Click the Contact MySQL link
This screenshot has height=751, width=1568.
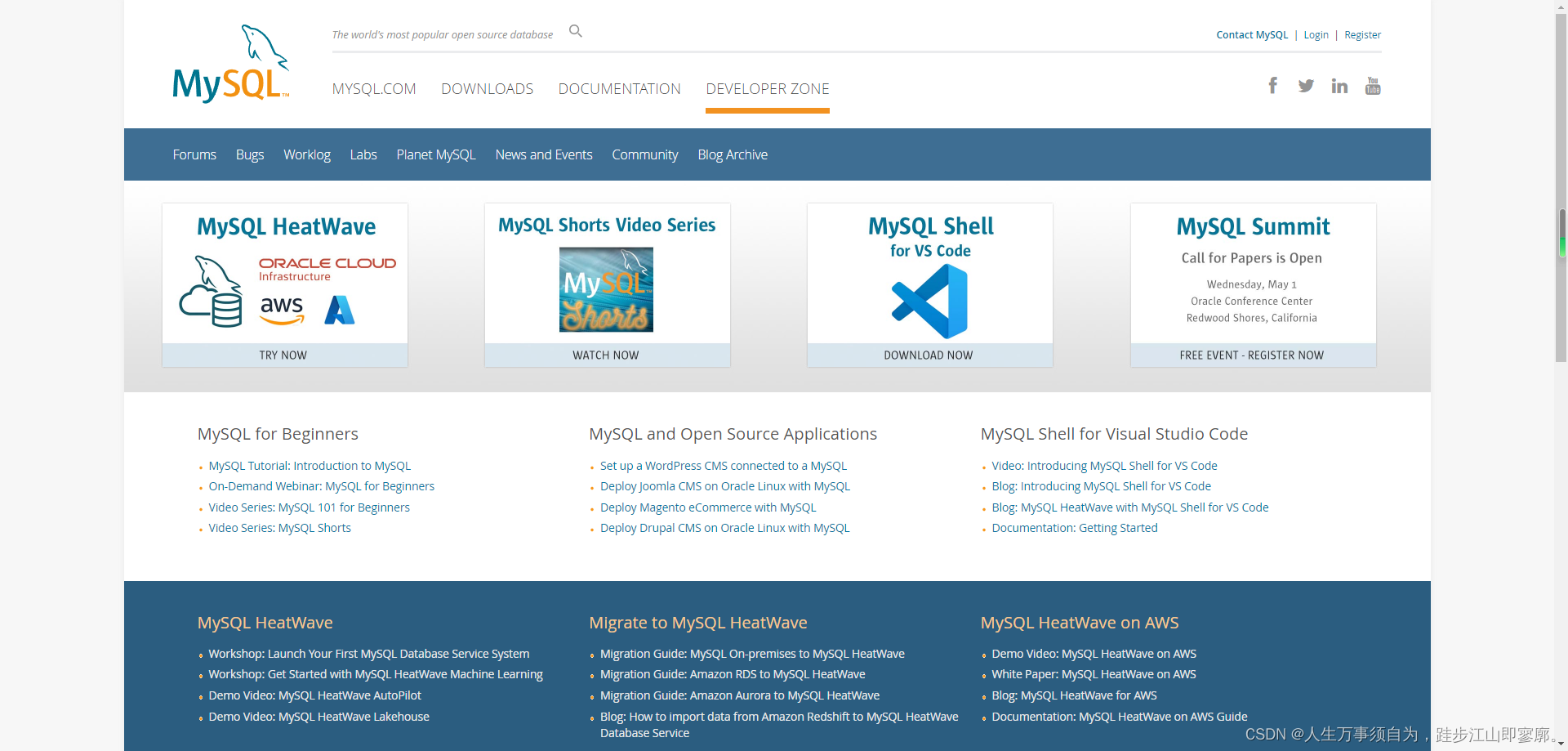click(x=1252, y=34)
